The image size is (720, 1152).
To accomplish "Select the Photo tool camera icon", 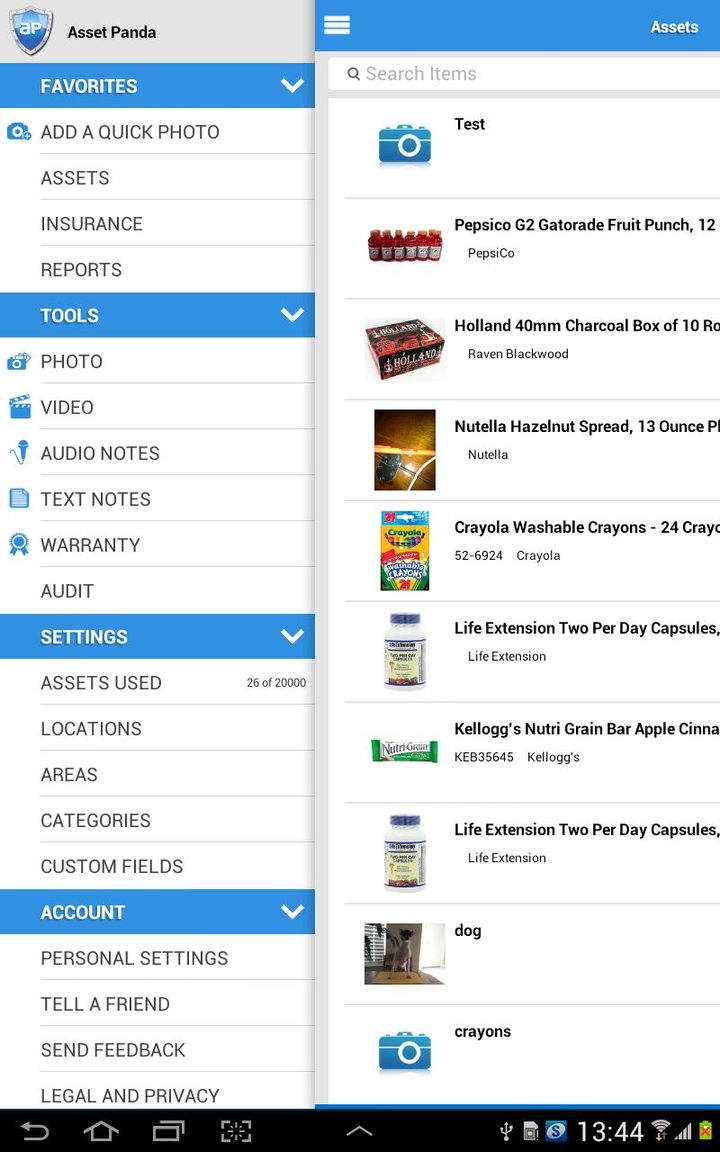I will [19, 361].
